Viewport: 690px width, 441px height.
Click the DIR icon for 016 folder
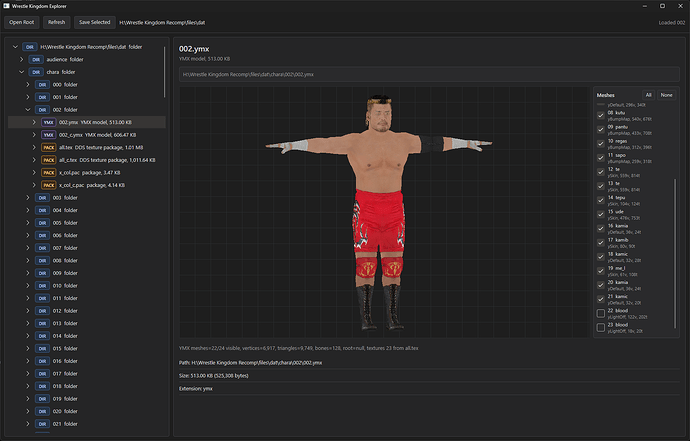[x=42, y=361]
